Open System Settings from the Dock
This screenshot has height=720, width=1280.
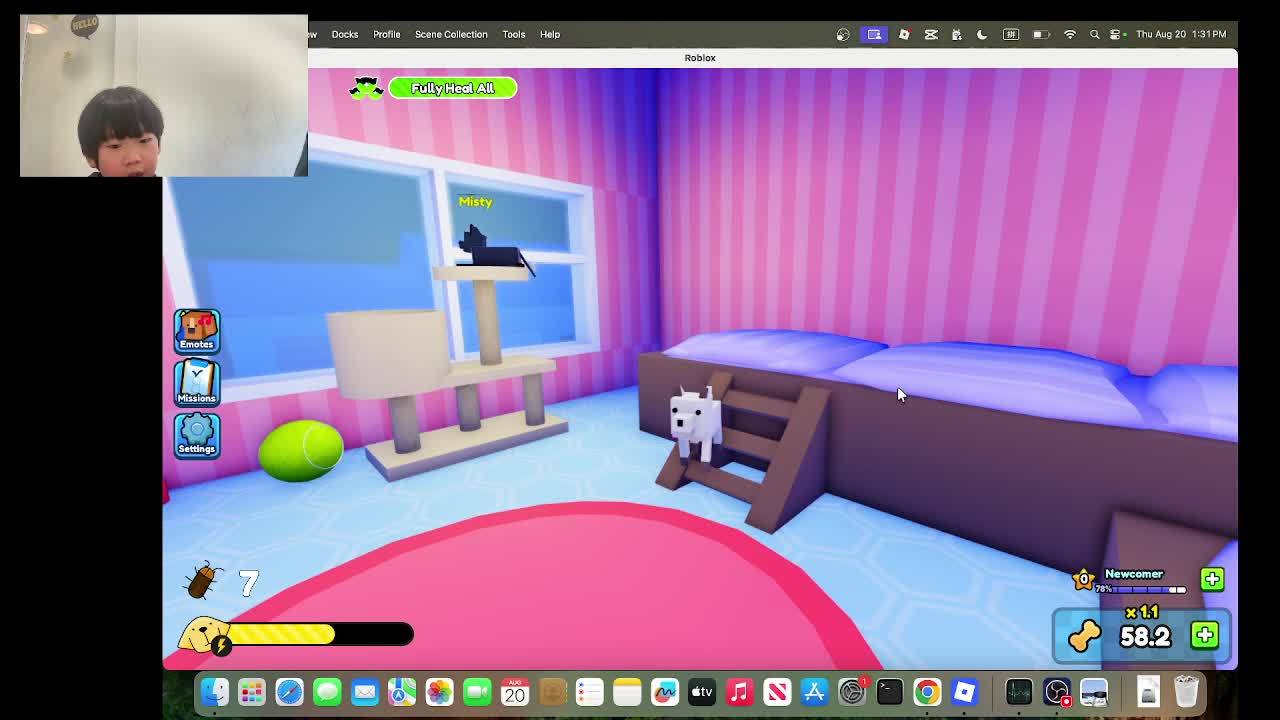[852, 692]
